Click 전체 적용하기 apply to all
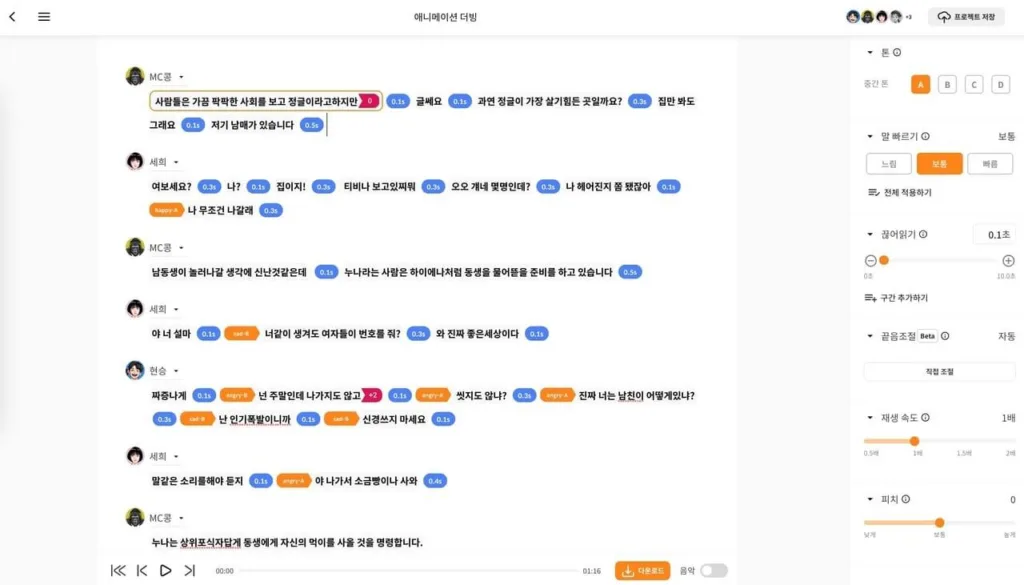Screen dimensions: 1024x585 coord(900,193)
